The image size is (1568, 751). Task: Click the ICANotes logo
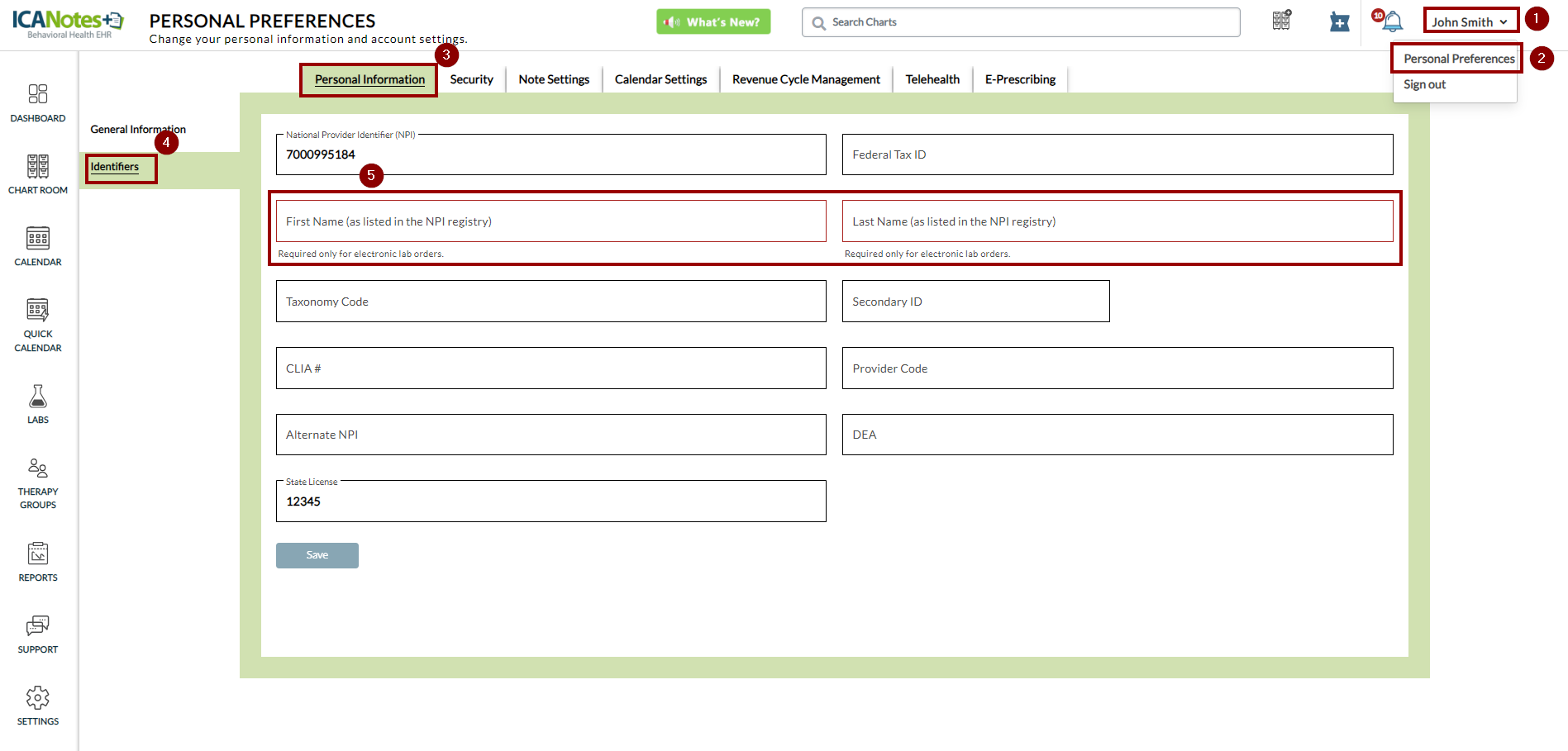pyautogui.click(x=68, y=22)
